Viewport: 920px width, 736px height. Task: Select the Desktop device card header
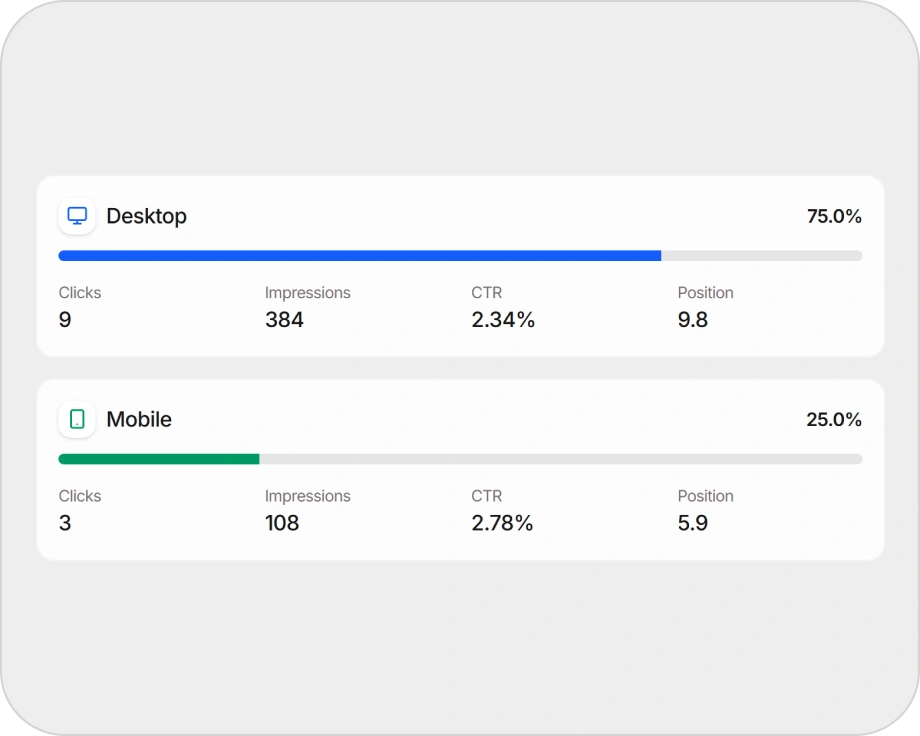pyautogui.click(x=146, y=216)
